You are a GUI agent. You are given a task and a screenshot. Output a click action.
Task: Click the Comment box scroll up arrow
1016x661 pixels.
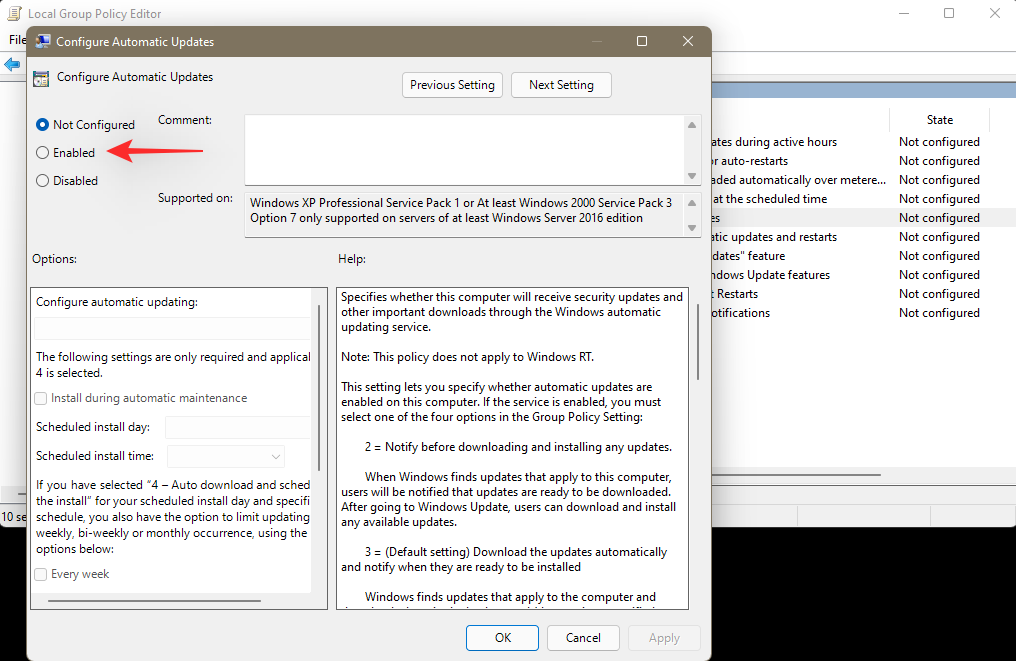pos(693,124)
